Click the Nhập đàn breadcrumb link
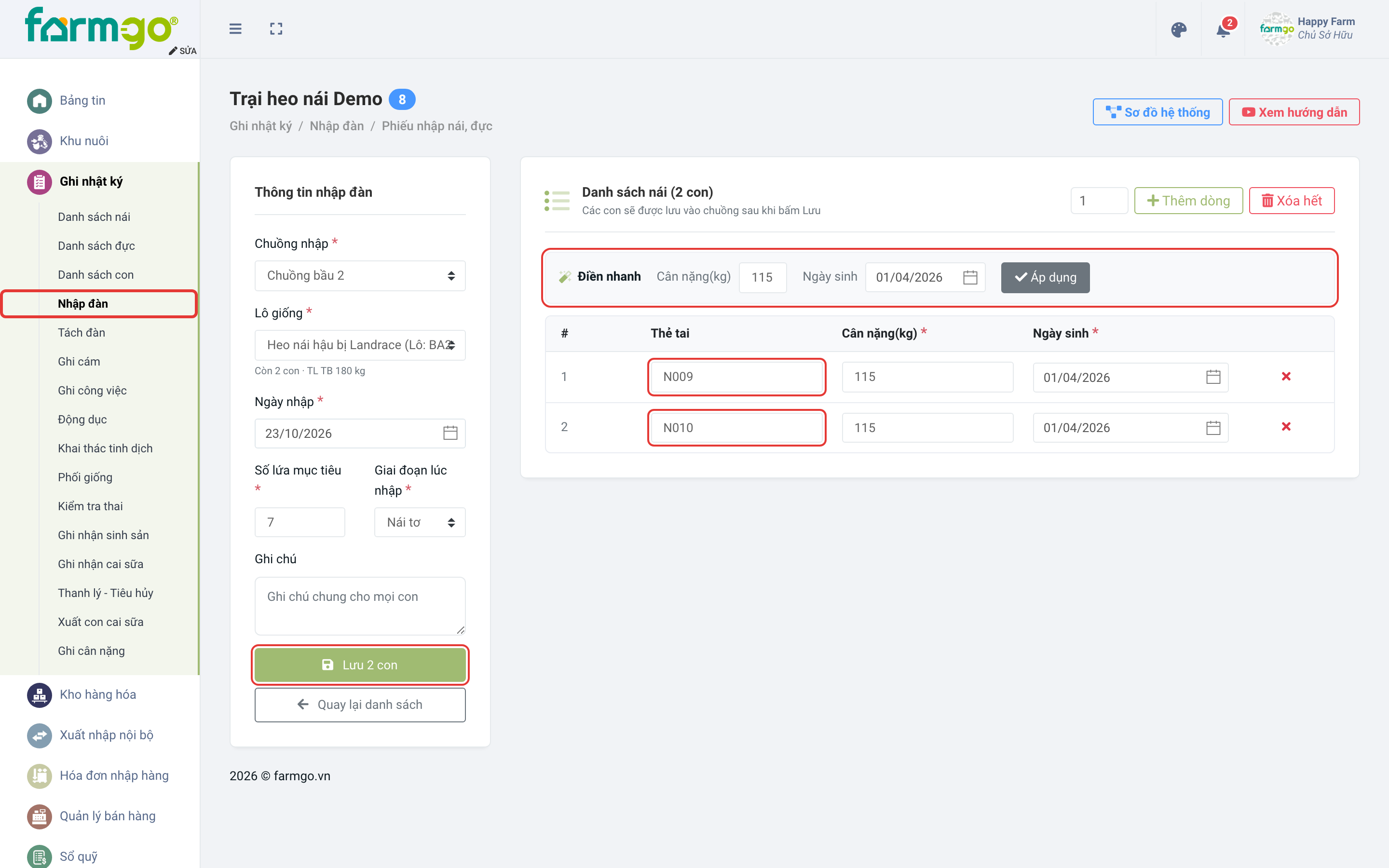Image resolution: width=1389 pixels, height=868 pixels. pos(336,126)
